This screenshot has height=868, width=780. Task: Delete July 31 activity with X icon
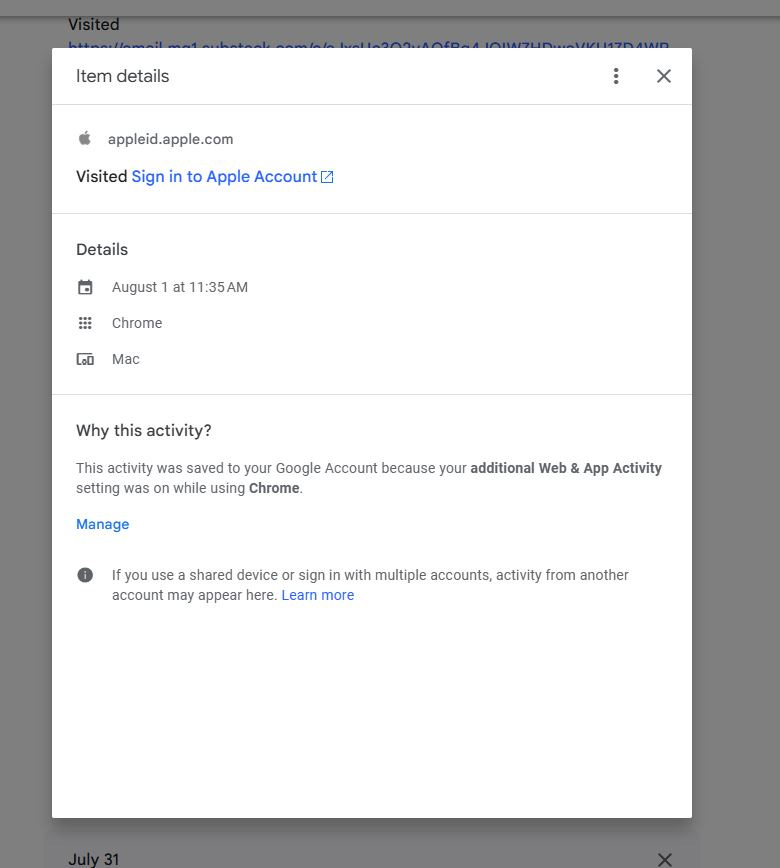tap(665, 859)
